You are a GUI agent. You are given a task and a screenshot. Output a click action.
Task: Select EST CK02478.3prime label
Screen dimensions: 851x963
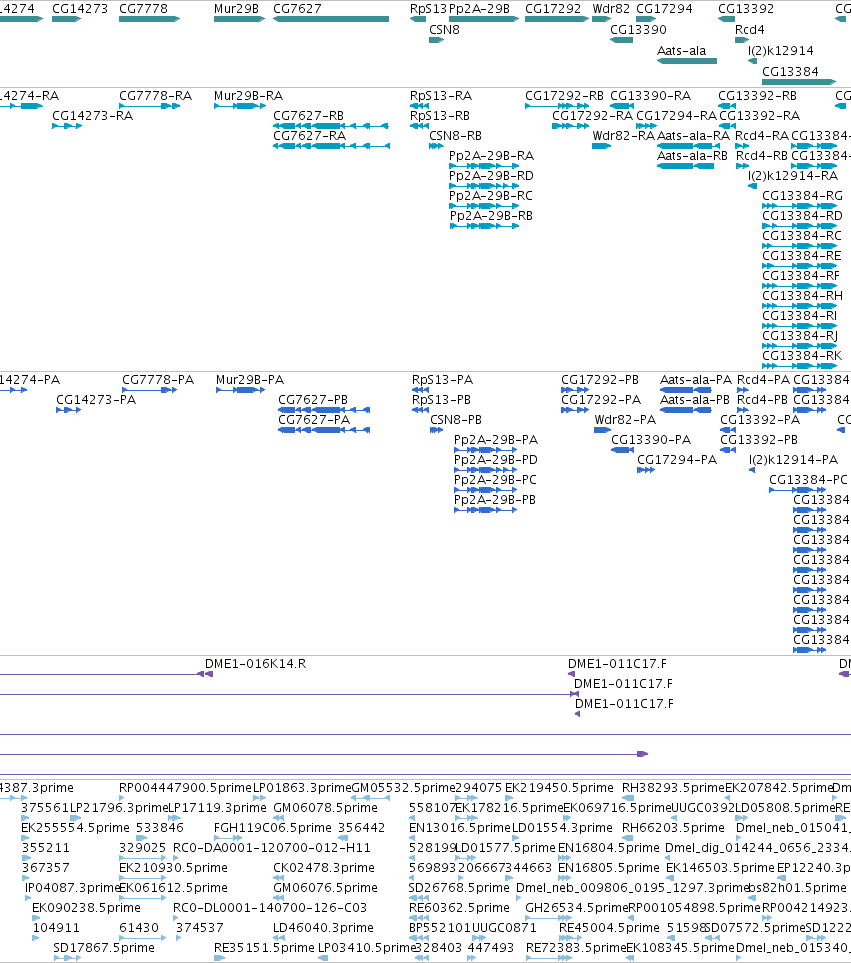324,868
